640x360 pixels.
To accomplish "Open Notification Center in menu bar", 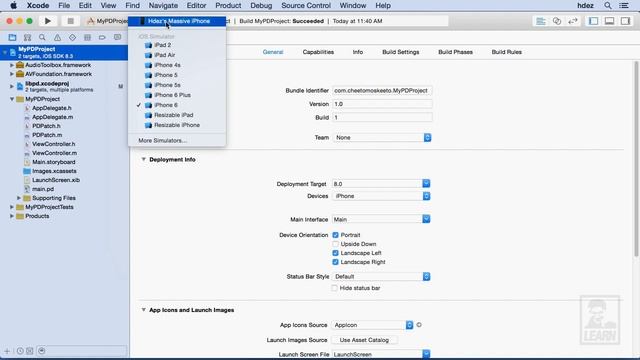I will coord(624,6).
